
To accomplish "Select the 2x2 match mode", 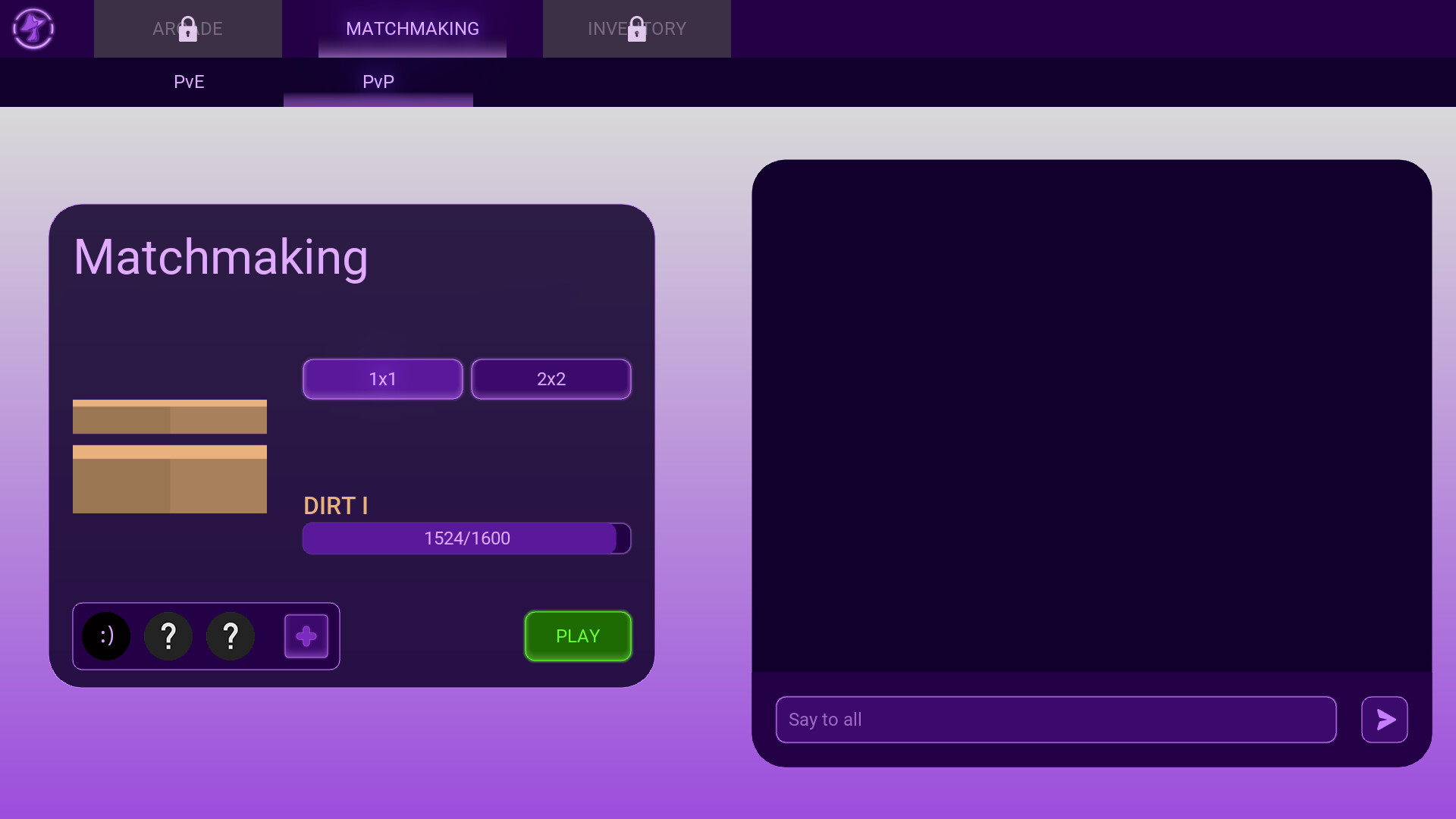I will point(551,378).
